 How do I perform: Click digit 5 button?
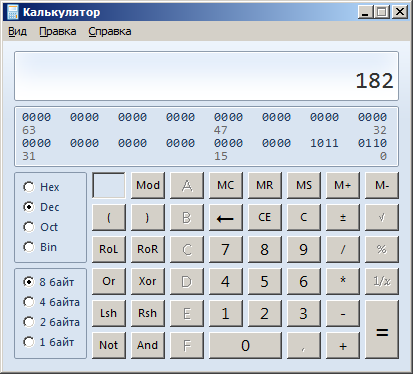[x=265, y=281]
